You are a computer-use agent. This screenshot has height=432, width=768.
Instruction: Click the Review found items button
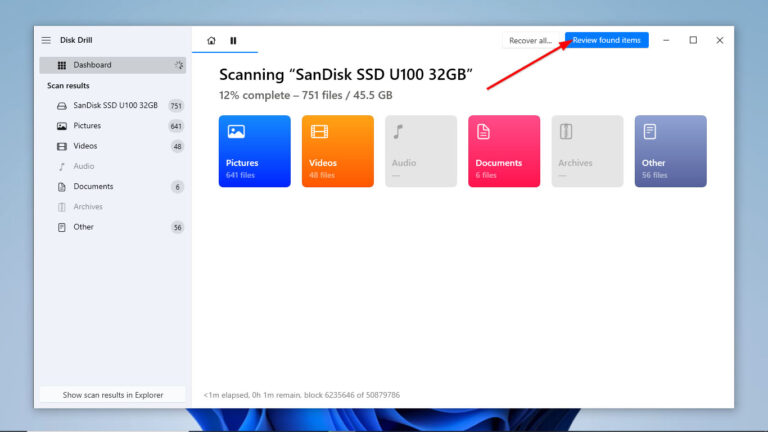pyautogui.click(x=606, y=40)
